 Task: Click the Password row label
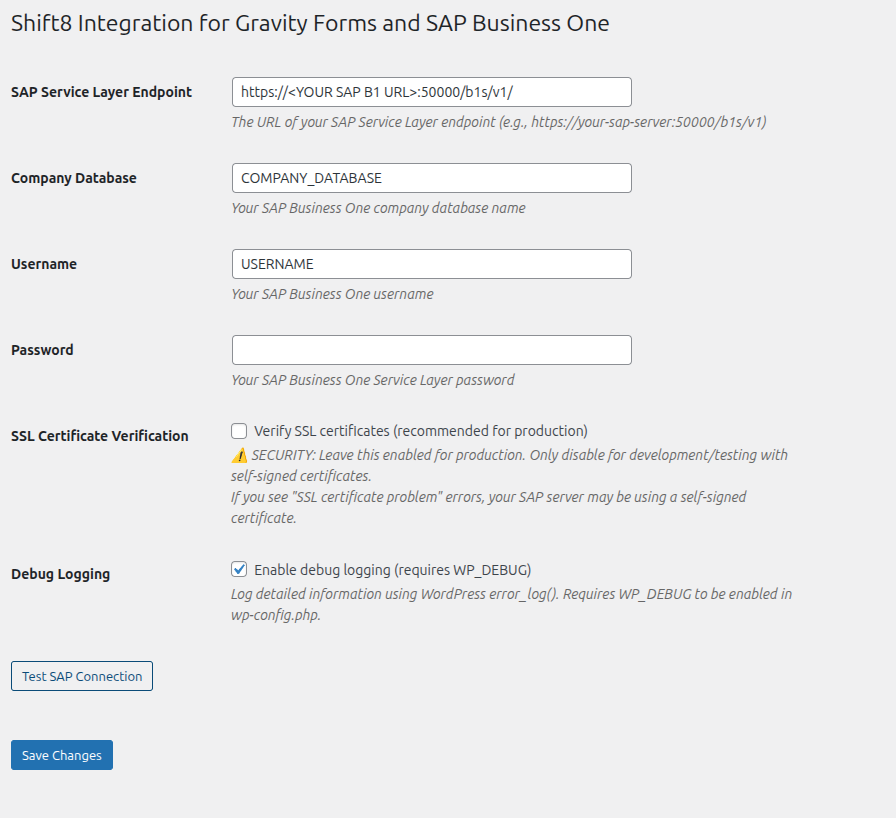tap(41, 350)
